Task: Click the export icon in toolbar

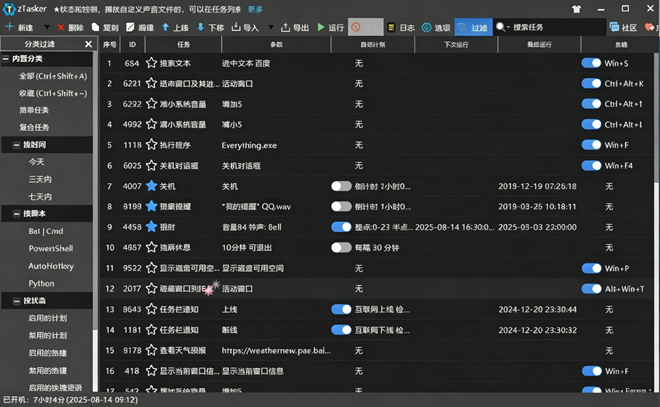Action: pos(285,27)
